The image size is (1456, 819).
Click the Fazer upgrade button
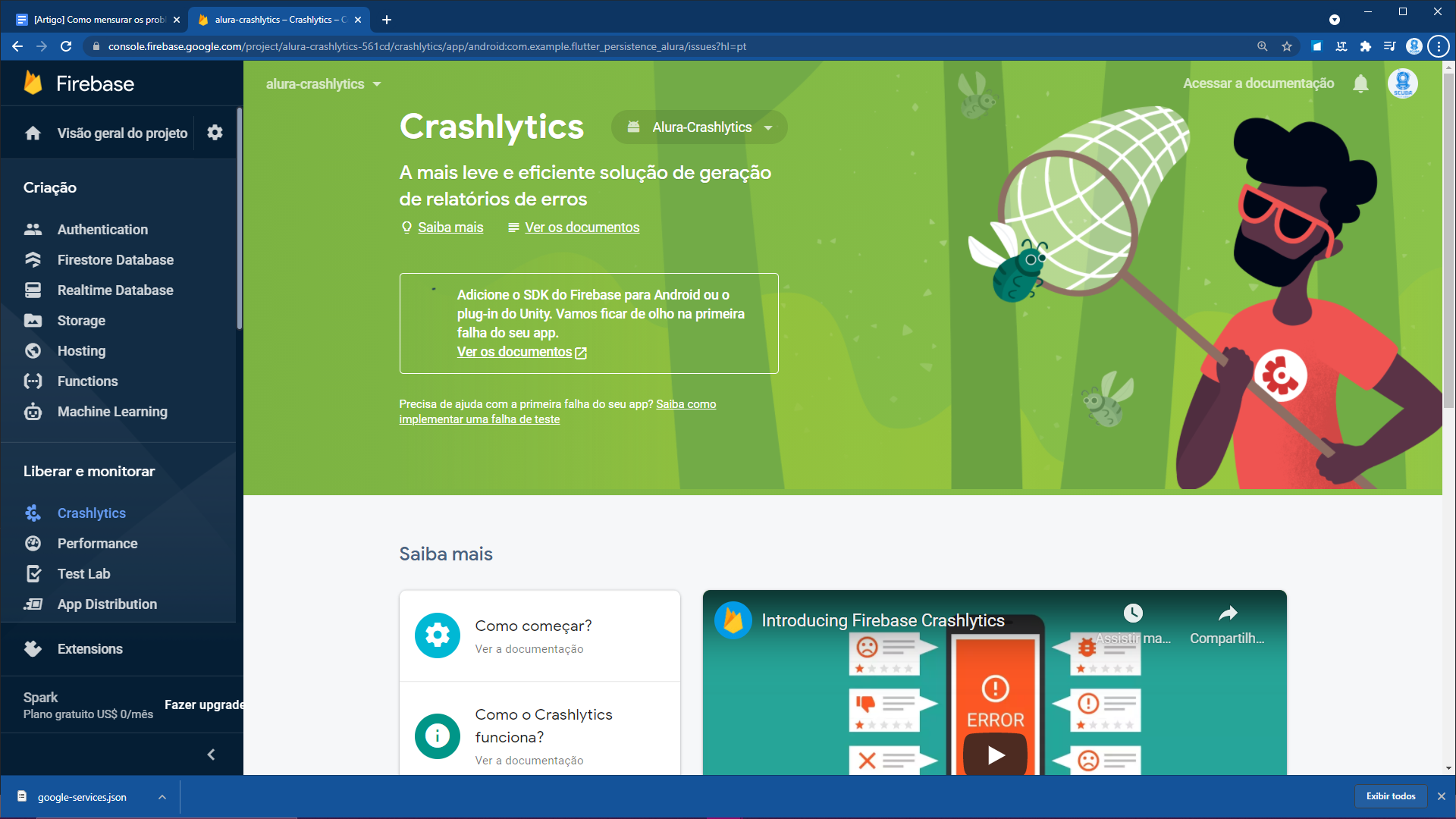(204, 704)
